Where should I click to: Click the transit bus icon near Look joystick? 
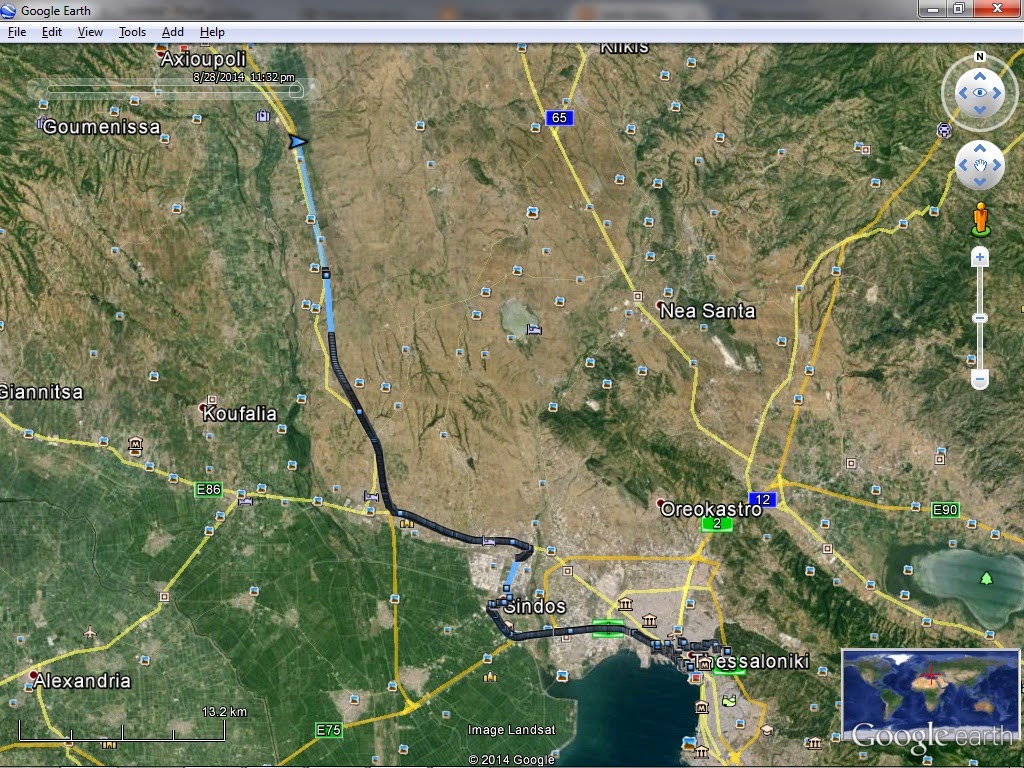click(944, 130)
